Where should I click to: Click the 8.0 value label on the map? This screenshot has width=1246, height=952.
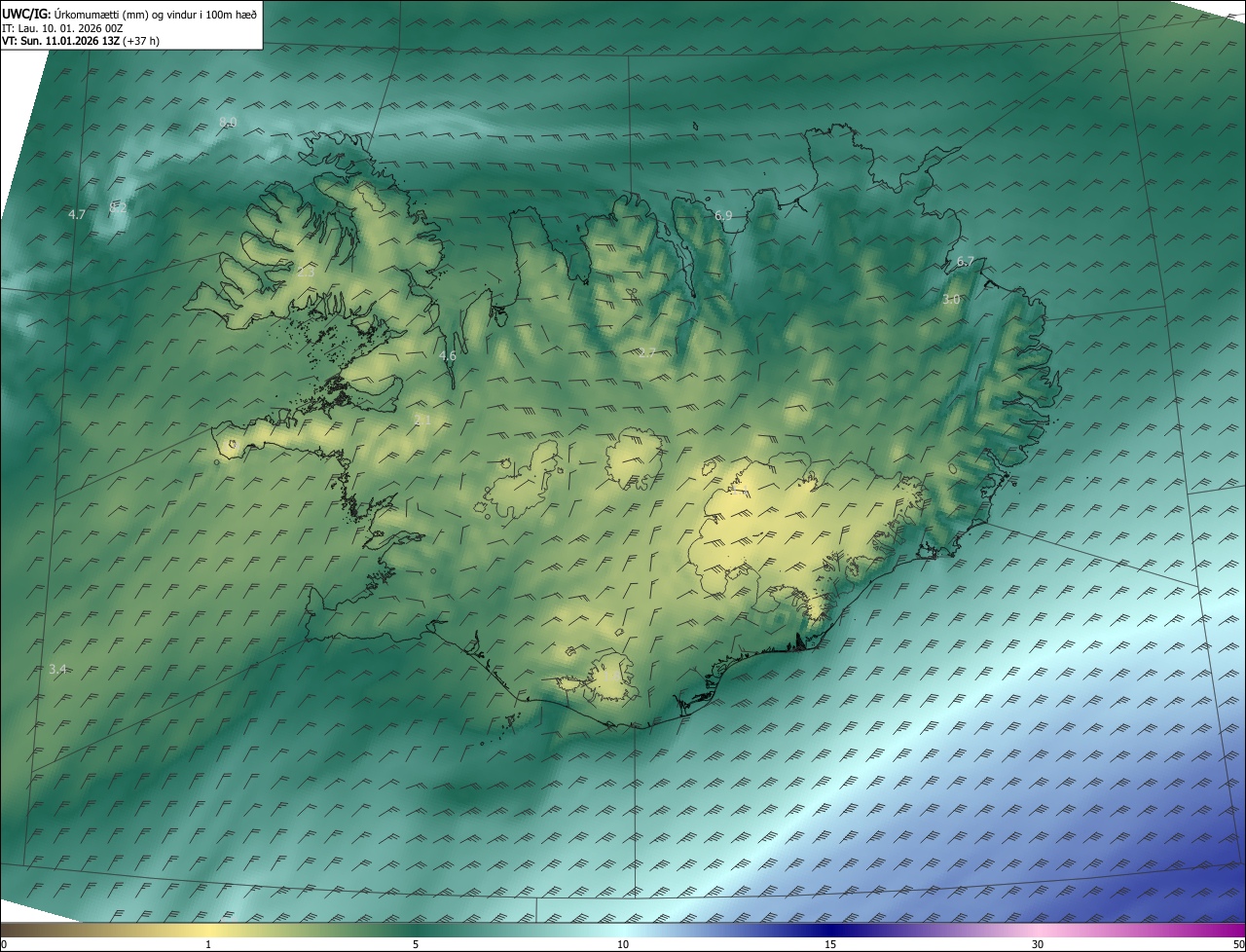[x=228, y=122]
